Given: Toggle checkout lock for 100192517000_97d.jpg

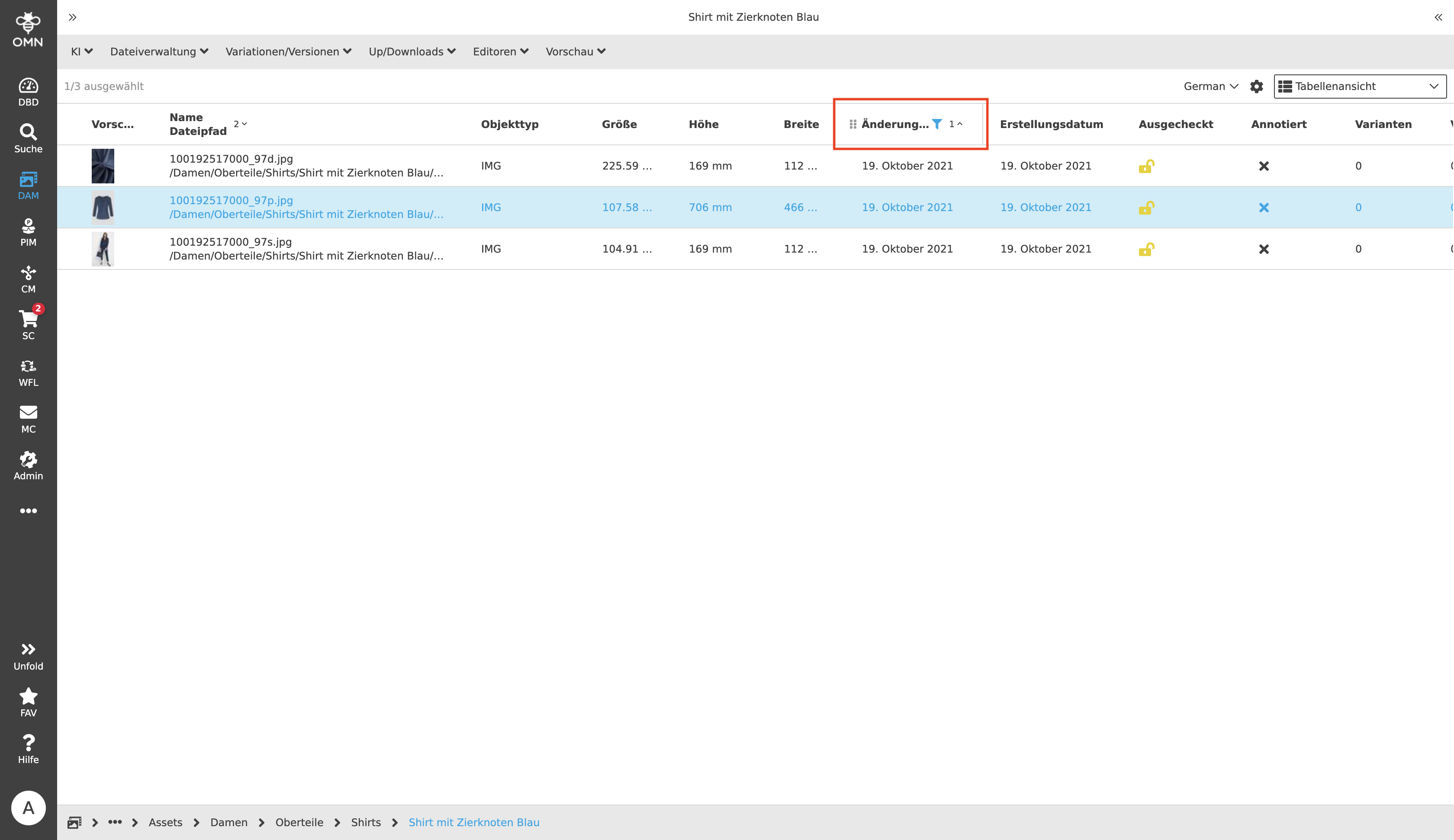Looking at the screenshot, I should point(1146,166).
